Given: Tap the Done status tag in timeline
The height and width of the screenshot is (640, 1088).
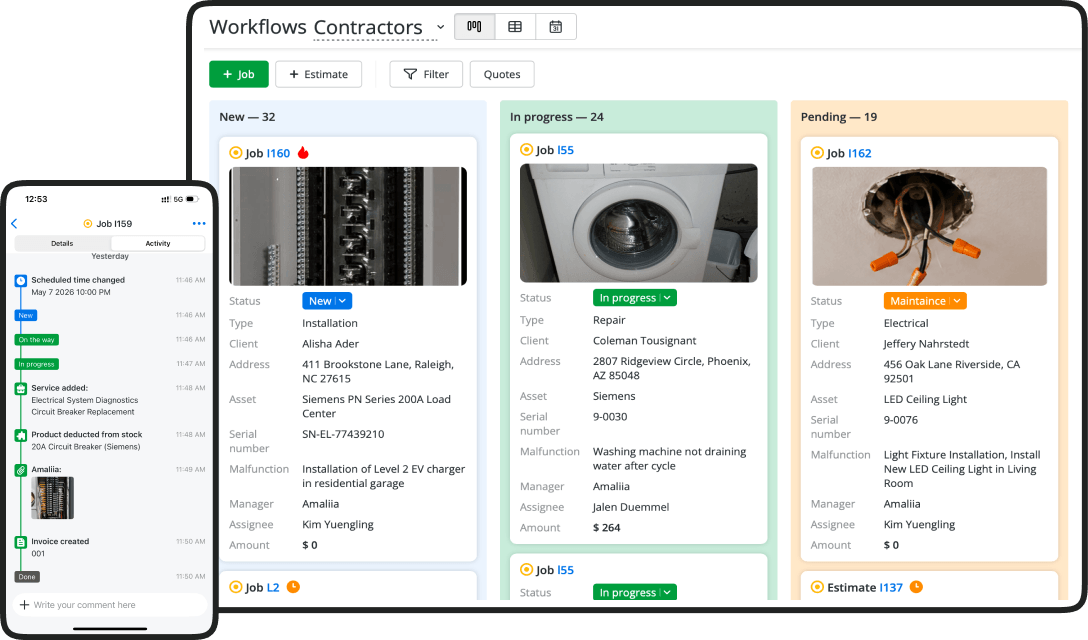Looking at the screenshot, I should click(x=27, y=577).
